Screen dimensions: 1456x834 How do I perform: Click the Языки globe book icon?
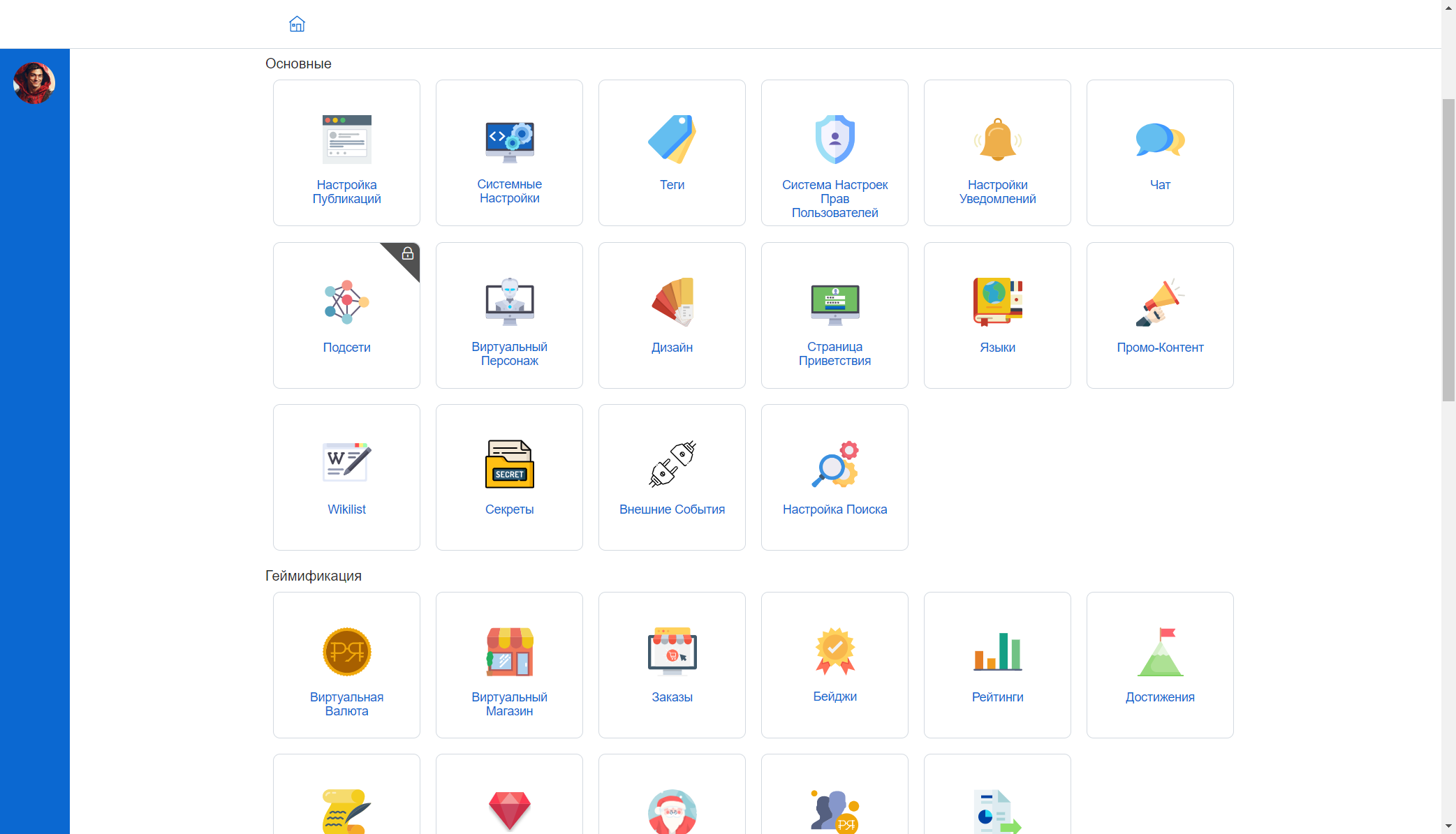[997, 301]
